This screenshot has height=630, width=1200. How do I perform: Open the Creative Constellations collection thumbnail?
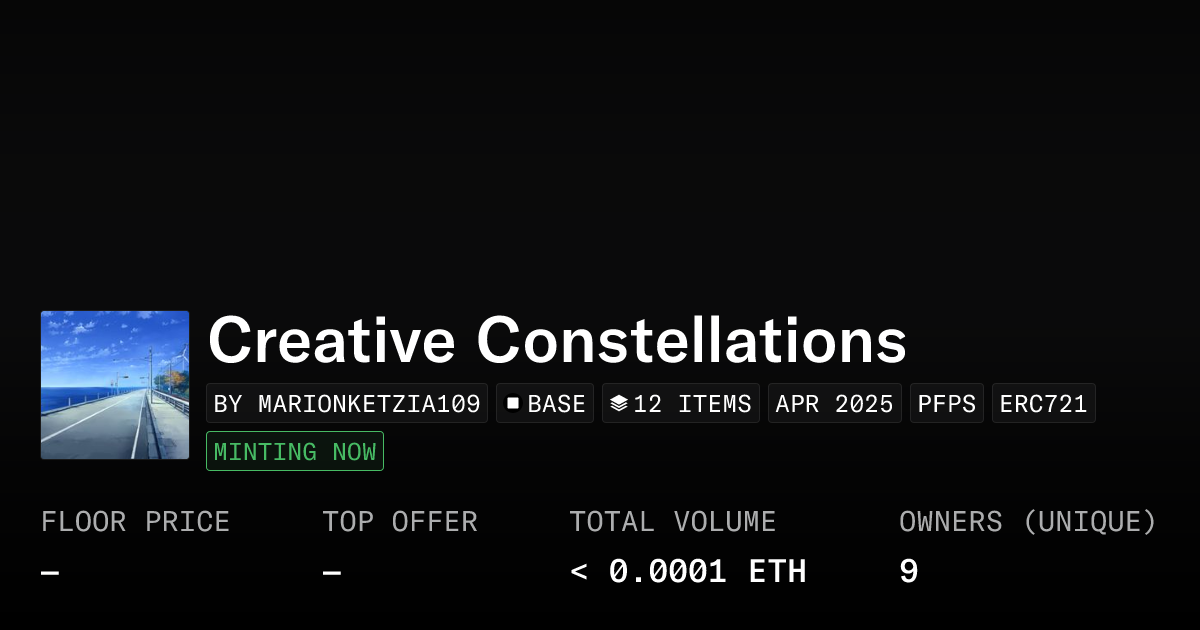115,385
